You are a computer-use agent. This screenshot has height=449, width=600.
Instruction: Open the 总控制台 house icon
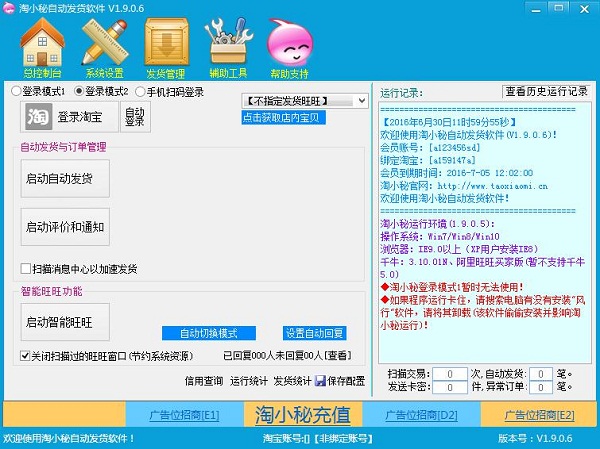coord(42,42)
